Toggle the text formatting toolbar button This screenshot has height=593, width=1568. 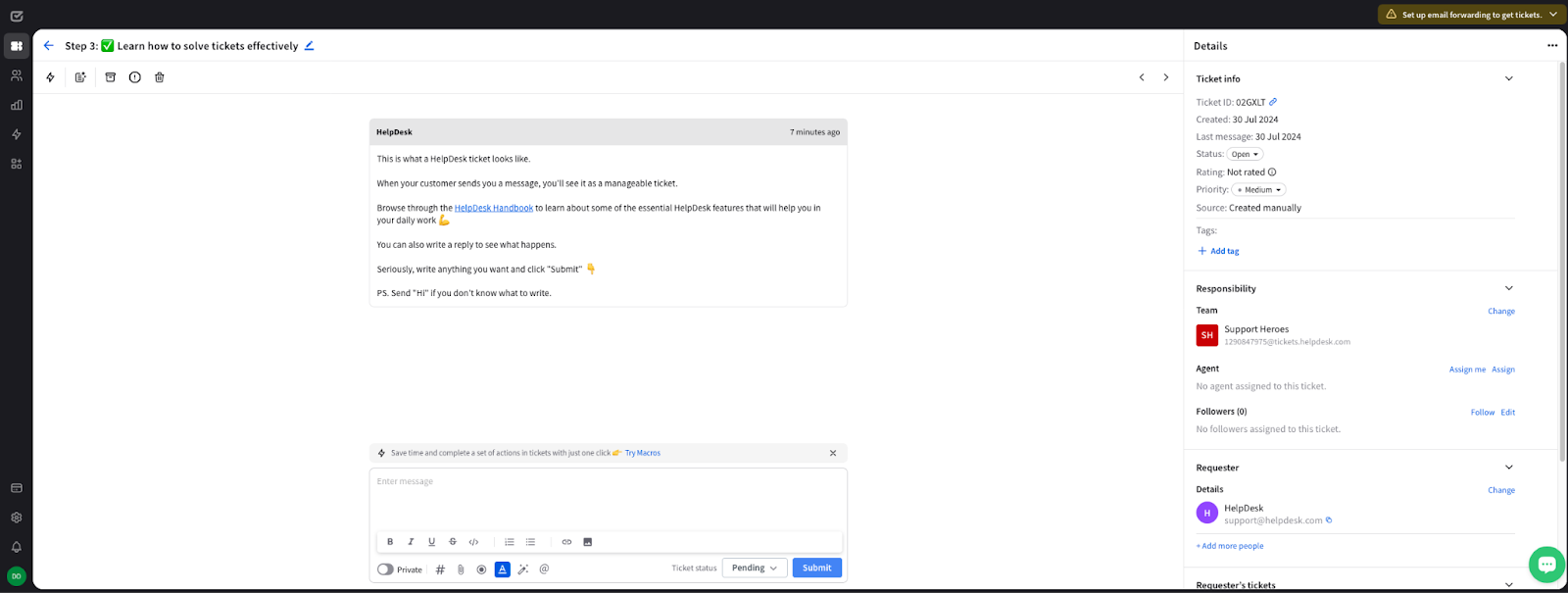pos(503,569)
